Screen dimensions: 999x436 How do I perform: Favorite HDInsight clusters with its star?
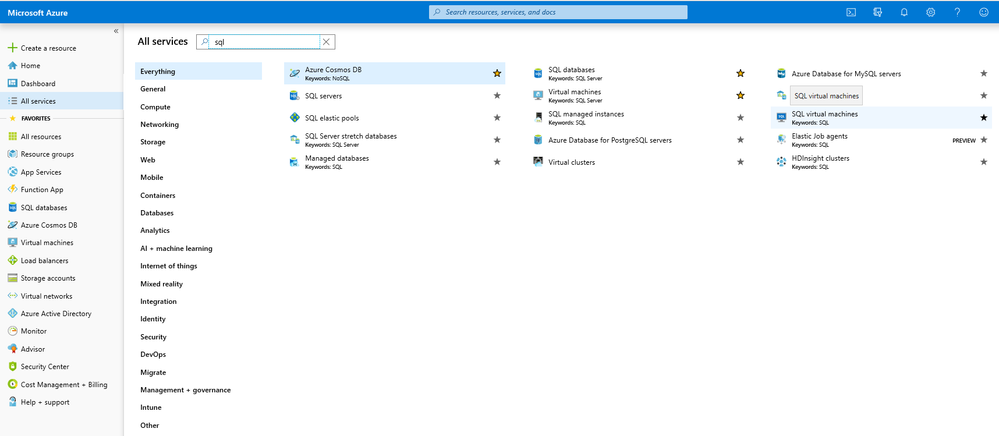(984, 162)
